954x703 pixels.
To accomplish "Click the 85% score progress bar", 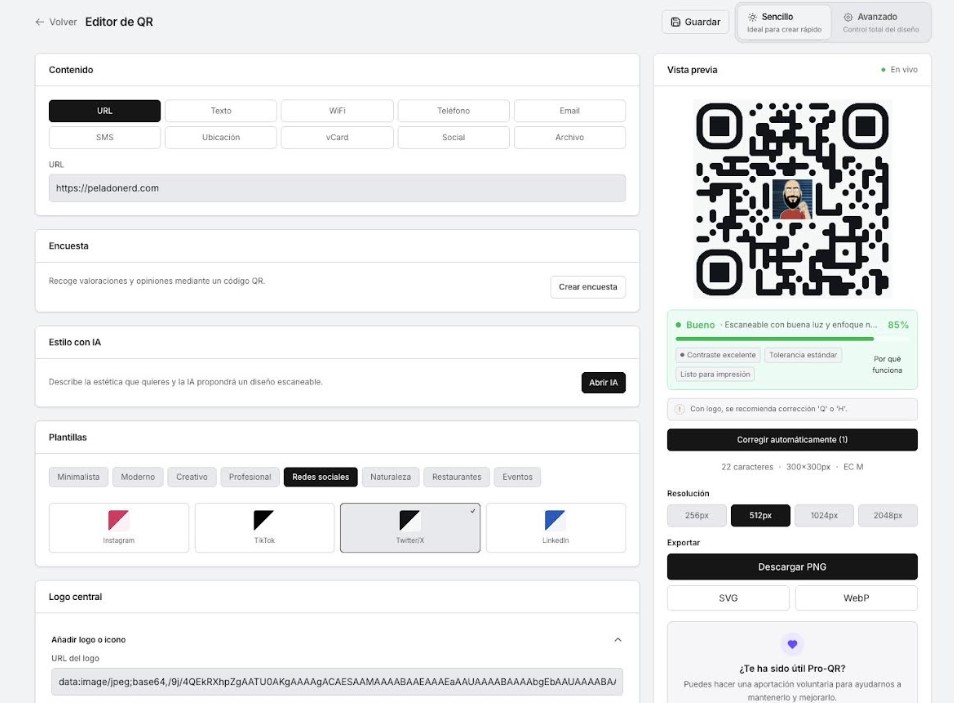I will pyautogui.click(x=792, y=338).
